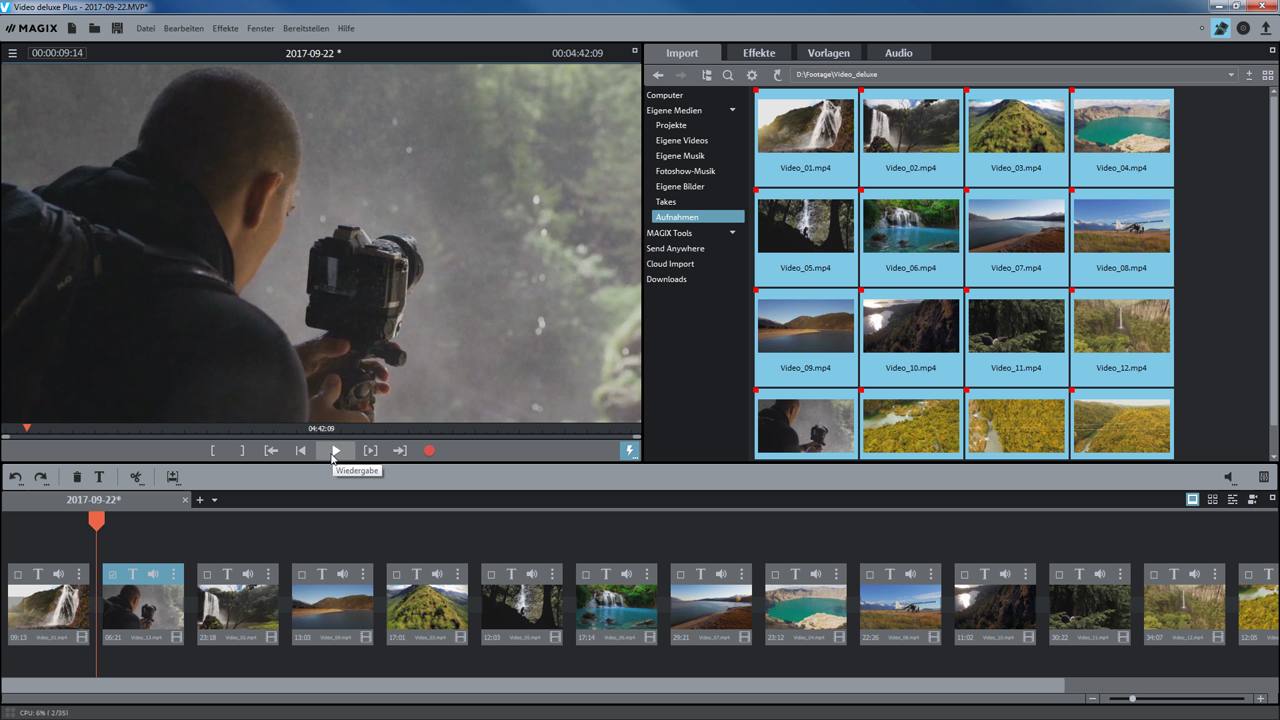Open the Datei menu
The width and height of the screenshot is (1280, 720).
coord(146,28)
